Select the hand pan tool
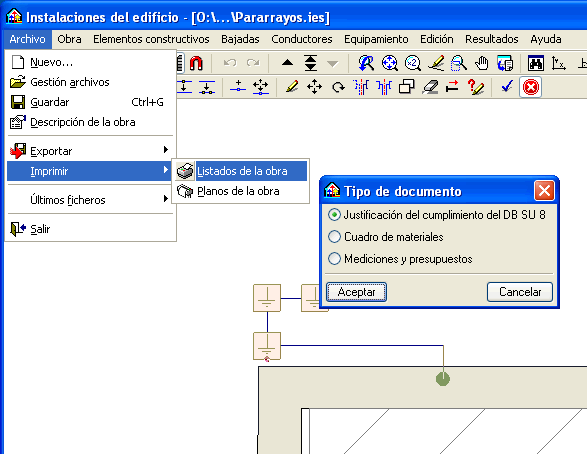 (x=481, y=63)
